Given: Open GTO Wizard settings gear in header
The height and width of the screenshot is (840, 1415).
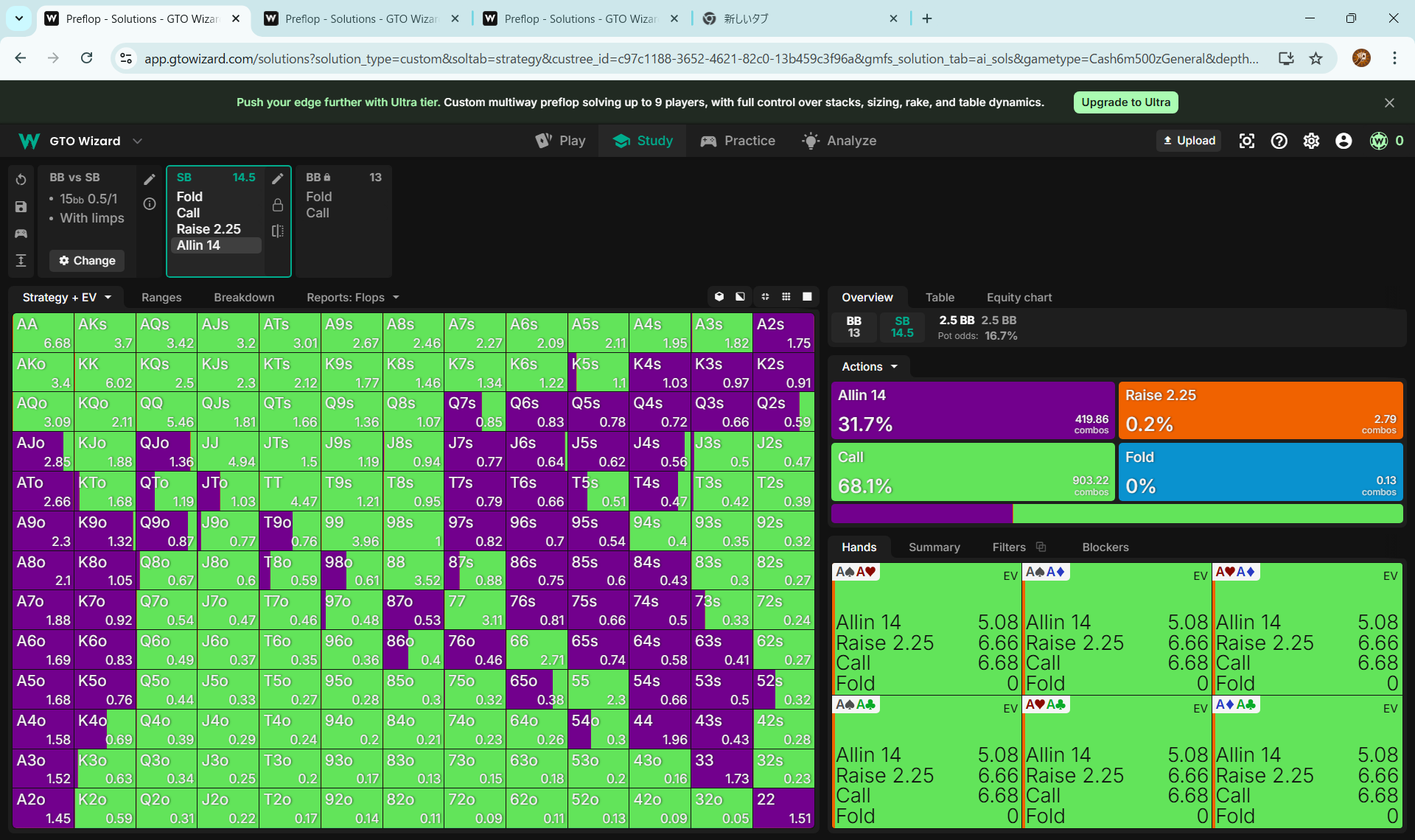Looking at the screenshot, I should [x=1311, y=141].
